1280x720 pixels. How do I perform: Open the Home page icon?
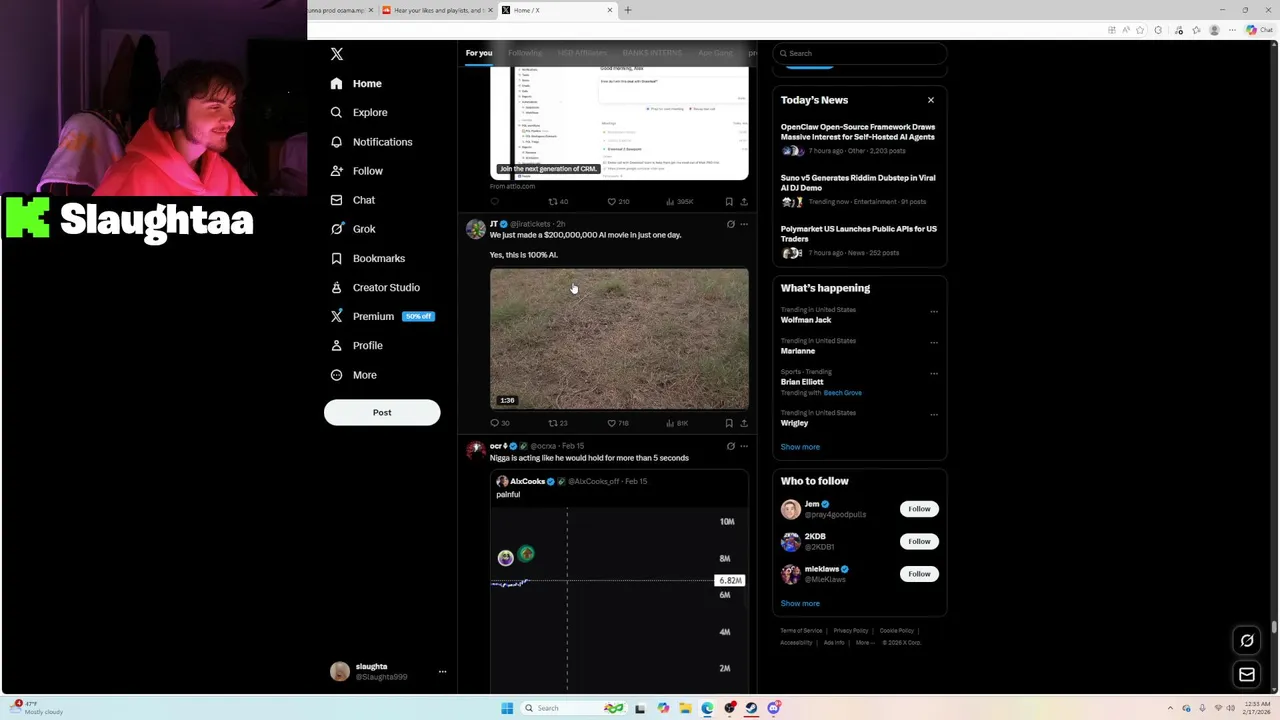tap(337, 84)
